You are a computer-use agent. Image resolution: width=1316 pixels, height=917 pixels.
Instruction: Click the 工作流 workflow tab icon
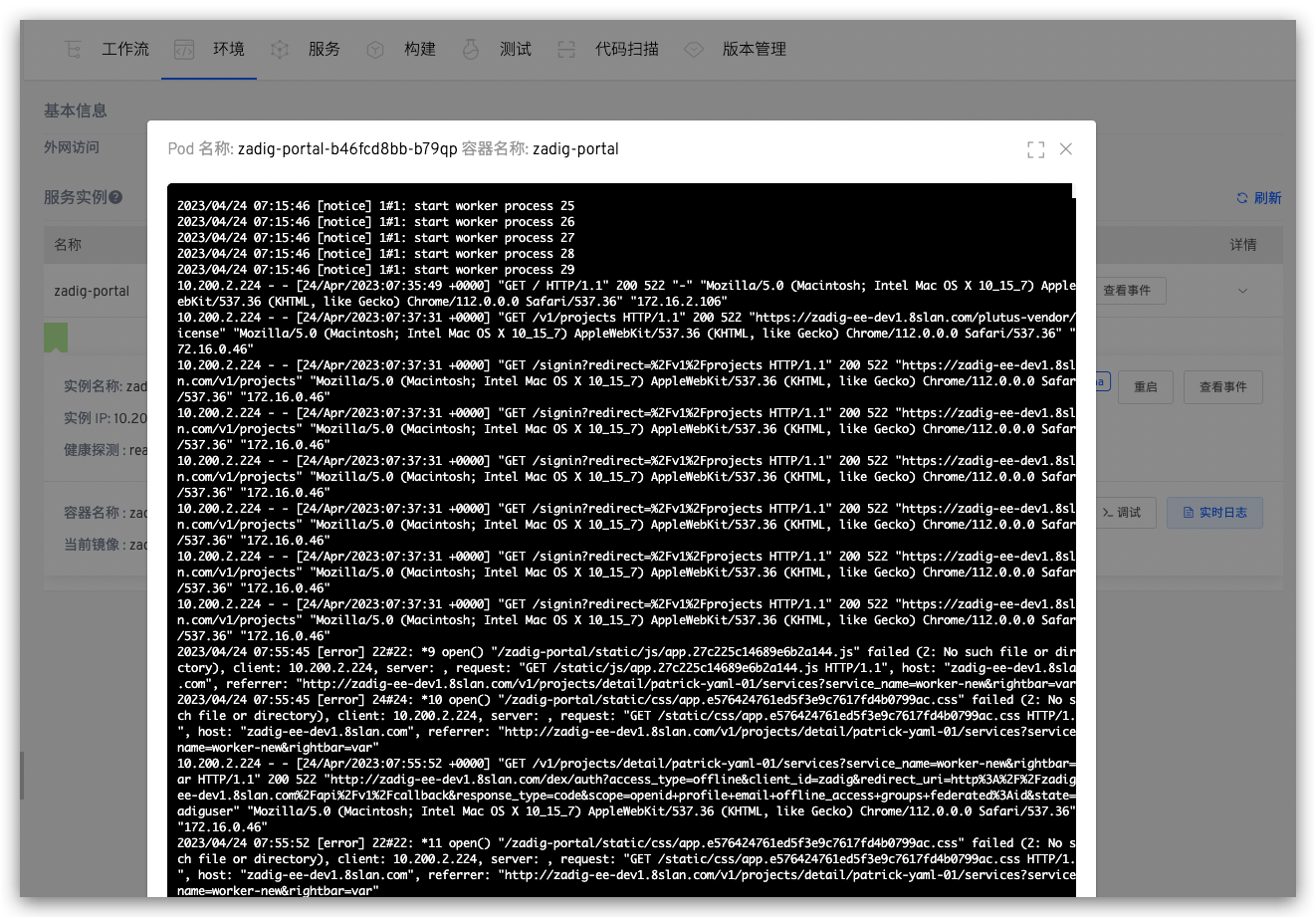tap(73, 49)
